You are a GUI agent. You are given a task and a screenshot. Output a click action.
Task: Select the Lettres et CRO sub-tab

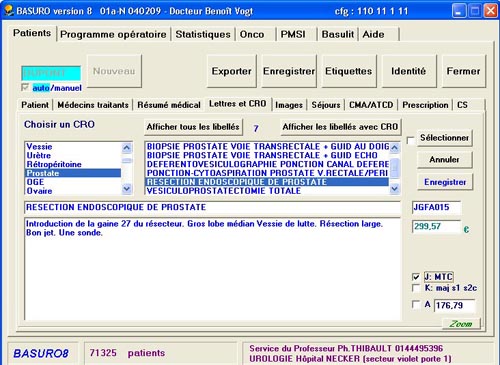pos(238,104)
